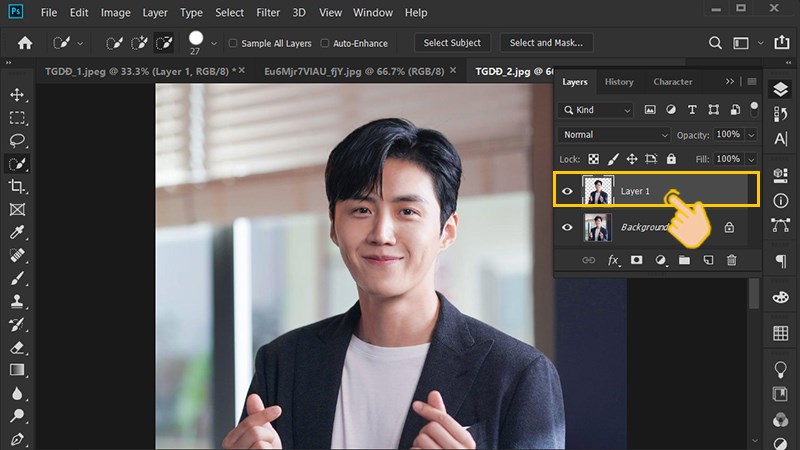Click the Background layer thumbnail
The width and height of the screenshot is (800, 450).
(x=597, y=228)
